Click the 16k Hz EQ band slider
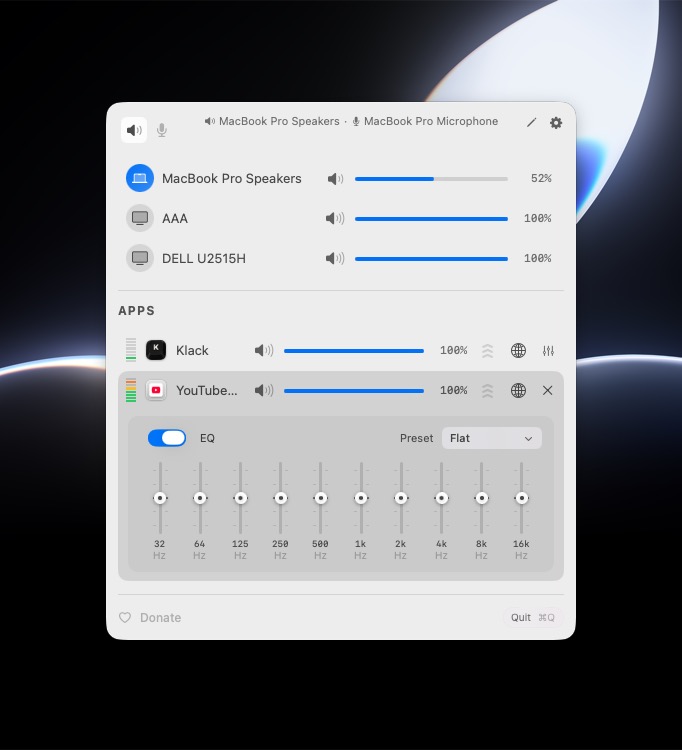Screen dimensions: 682x750 [521, 498]
